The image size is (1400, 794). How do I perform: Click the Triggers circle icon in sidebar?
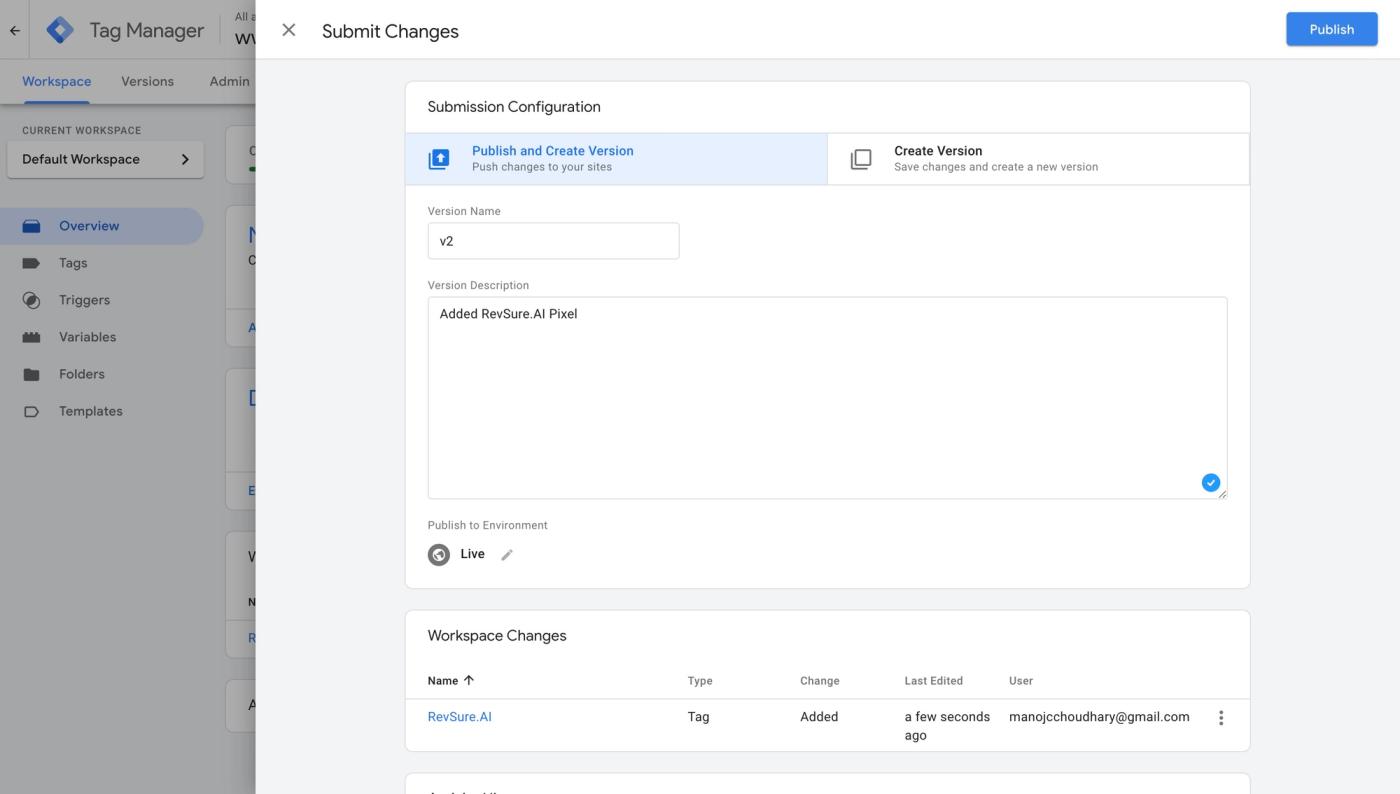click(31, 300)
